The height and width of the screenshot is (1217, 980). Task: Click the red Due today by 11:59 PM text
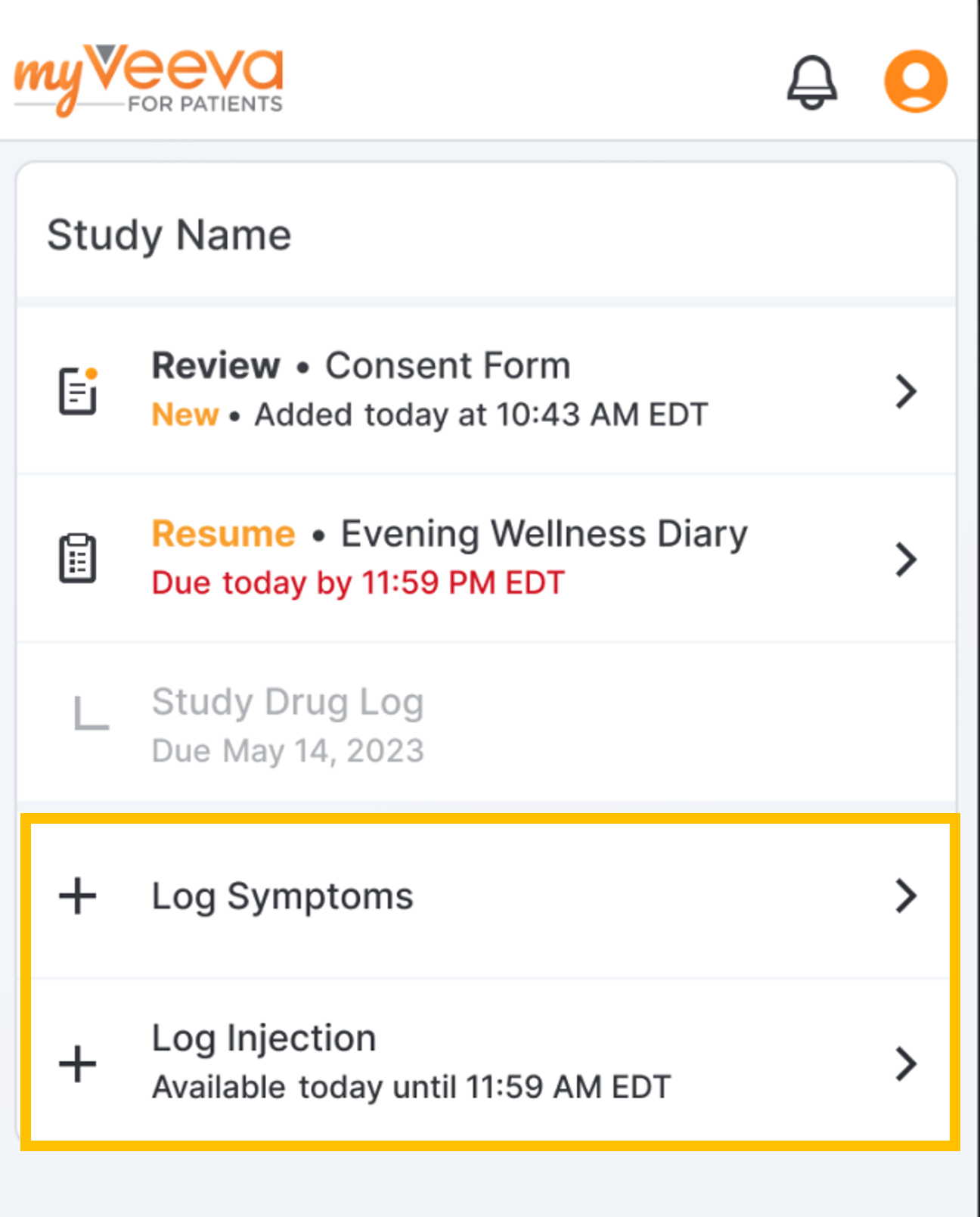pos(358,583)
